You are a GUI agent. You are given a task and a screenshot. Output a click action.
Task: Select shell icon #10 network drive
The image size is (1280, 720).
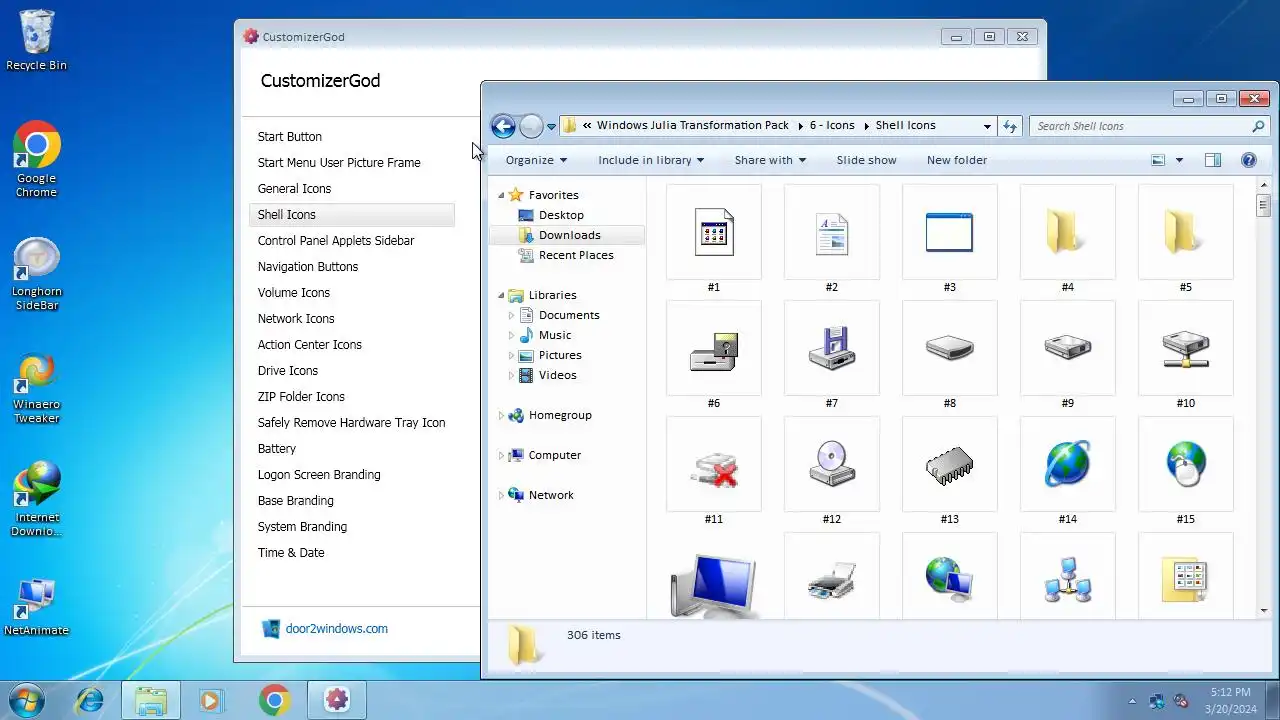[1186, 348]
